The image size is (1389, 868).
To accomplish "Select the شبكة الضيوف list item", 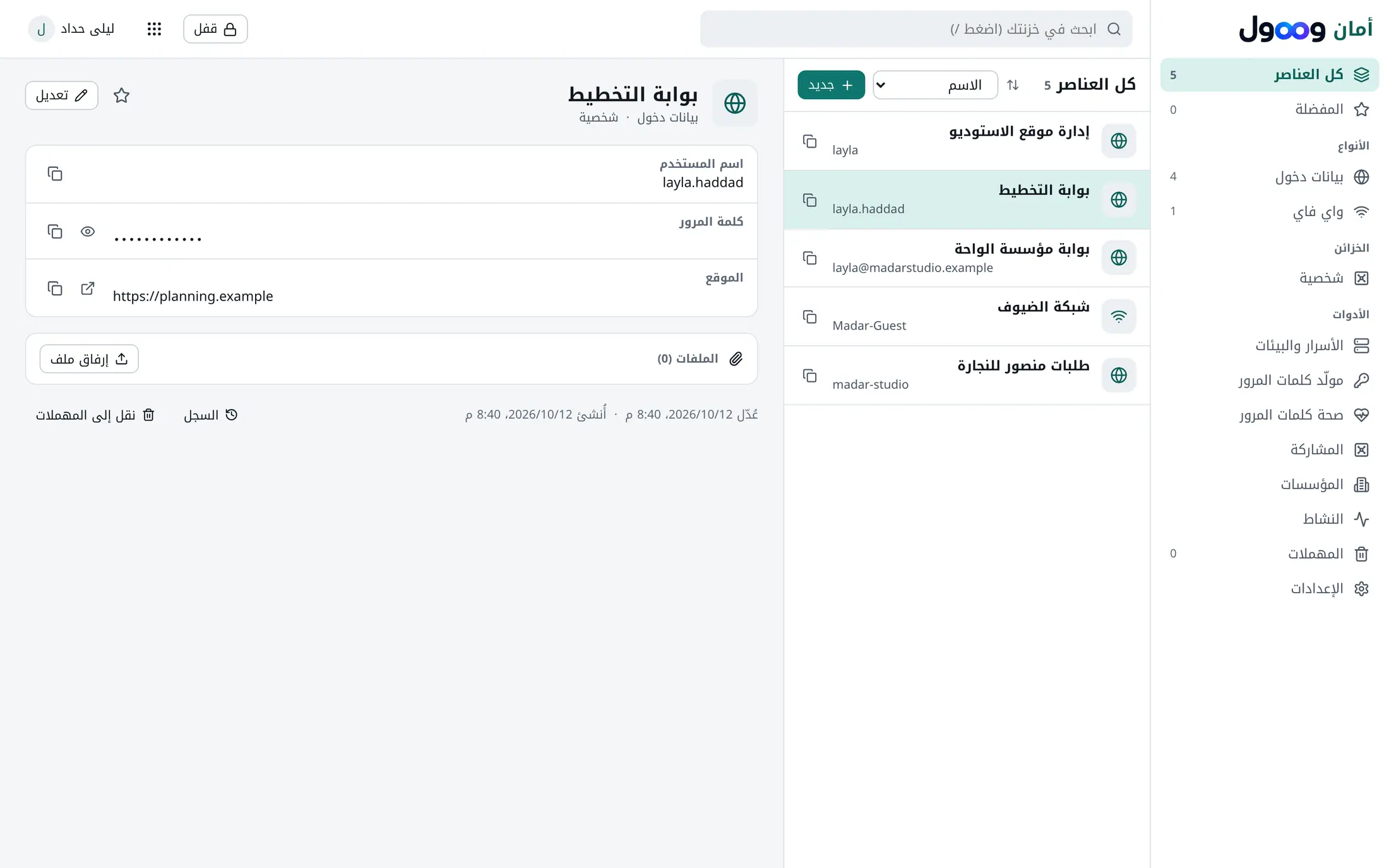I will pos(967,316).
